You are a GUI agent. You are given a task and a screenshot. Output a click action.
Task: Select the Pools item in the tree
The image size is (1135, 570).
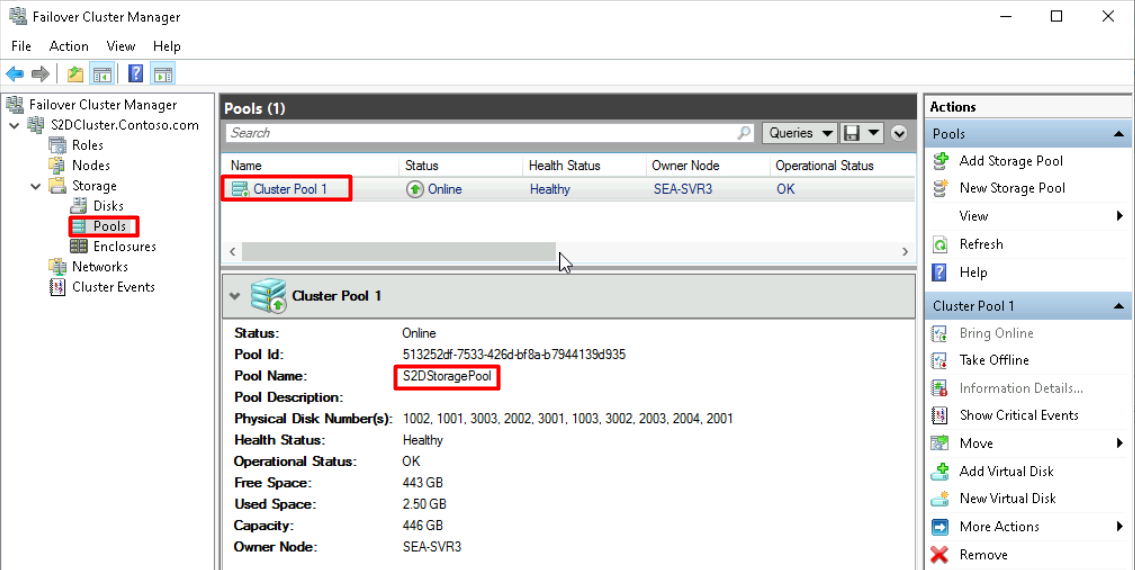109,226
